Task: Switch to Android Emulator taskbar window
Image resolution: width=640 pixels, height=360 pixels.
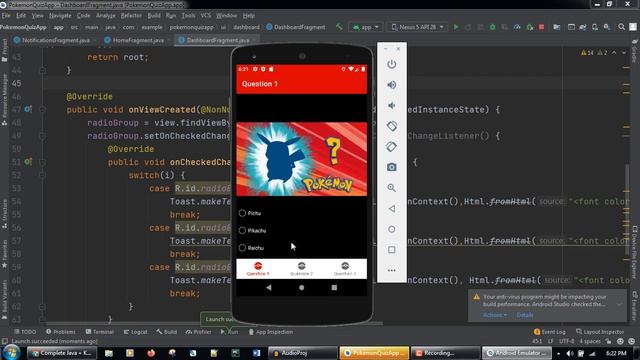Action: [x=517, y=353]
